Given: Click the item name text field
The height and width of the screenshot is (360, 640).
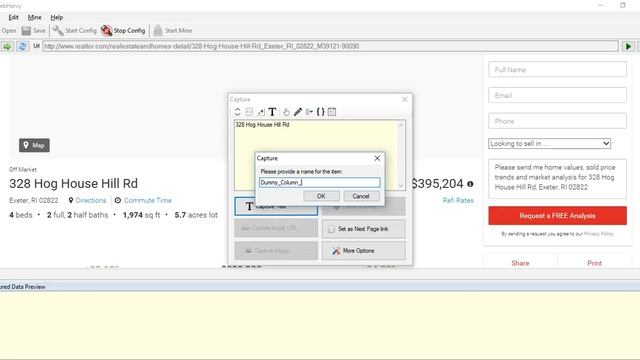Looking at the screenshot, I should (320, 182).
